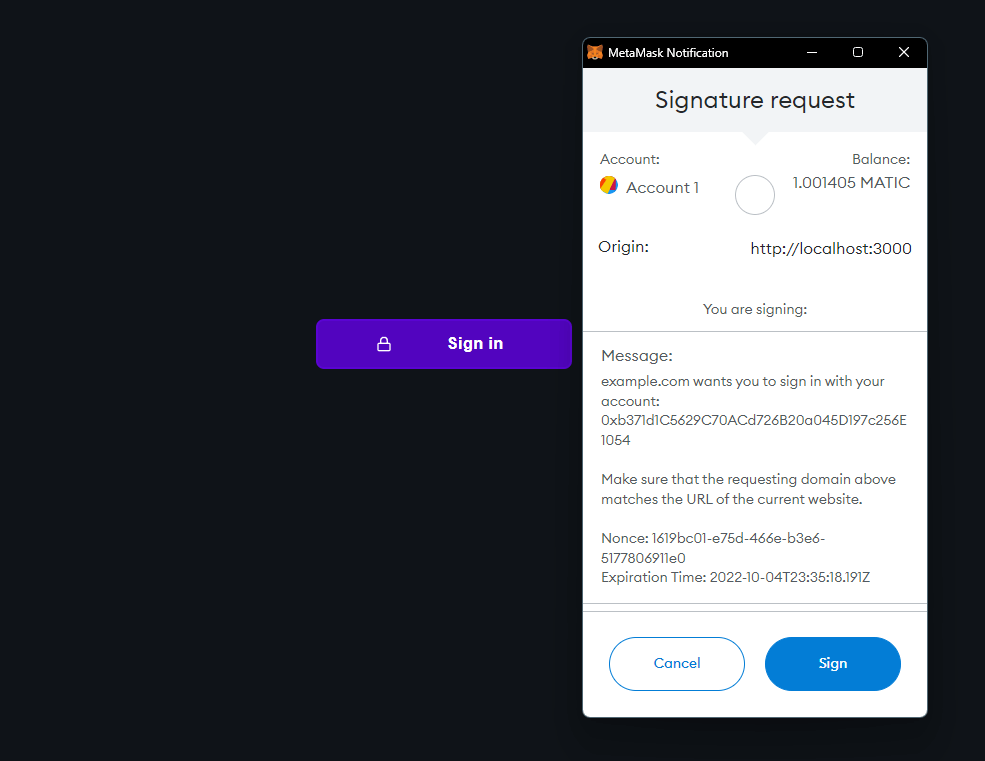Image resolution: width=985 pixels, height=761 pixels.
Task: Click the minimize icon on the MetaMask window
Action: 811,52
